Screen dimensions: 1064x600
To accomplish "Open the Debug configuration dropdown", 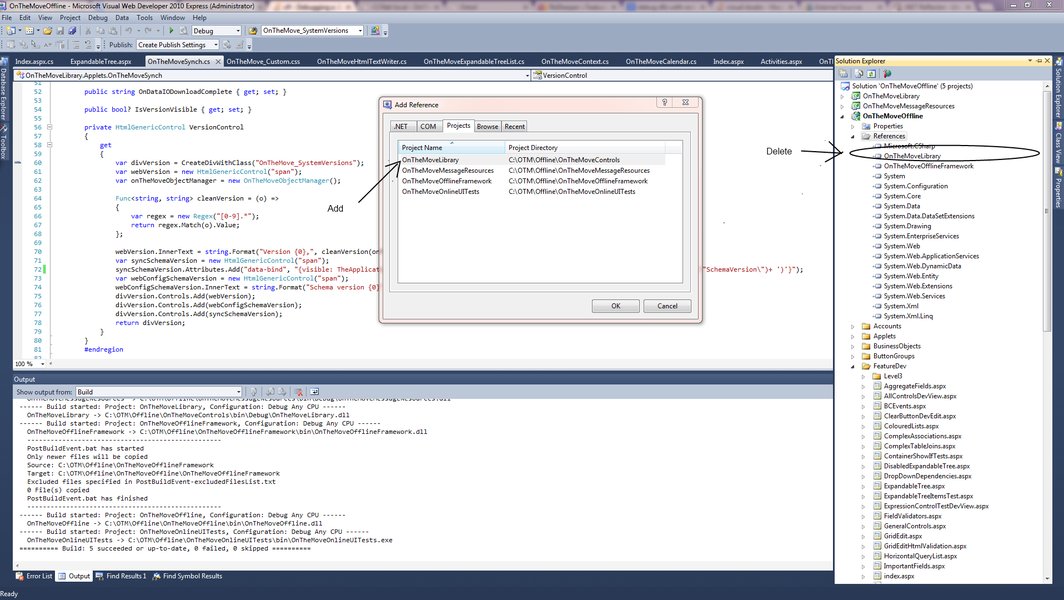I will (x=238, y=31).
